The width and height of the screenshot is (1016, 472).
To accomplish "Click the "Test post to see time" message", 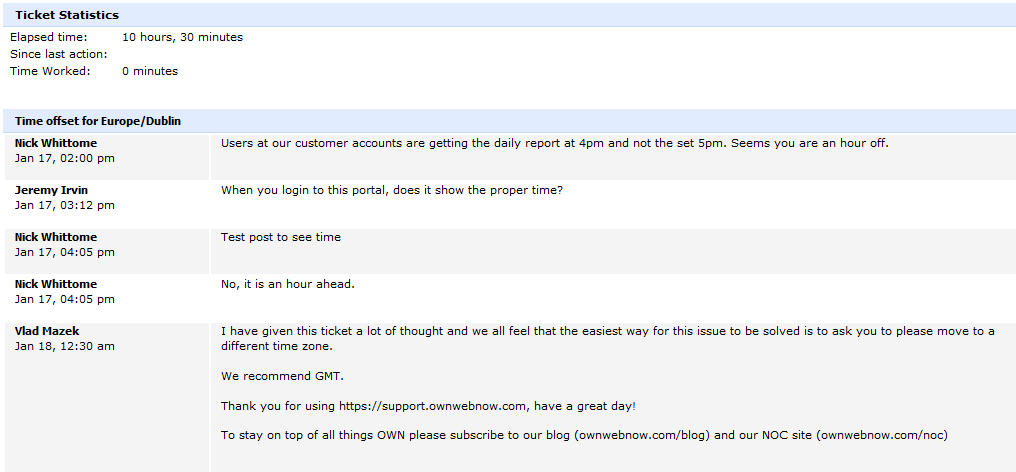I will [280, 237].
